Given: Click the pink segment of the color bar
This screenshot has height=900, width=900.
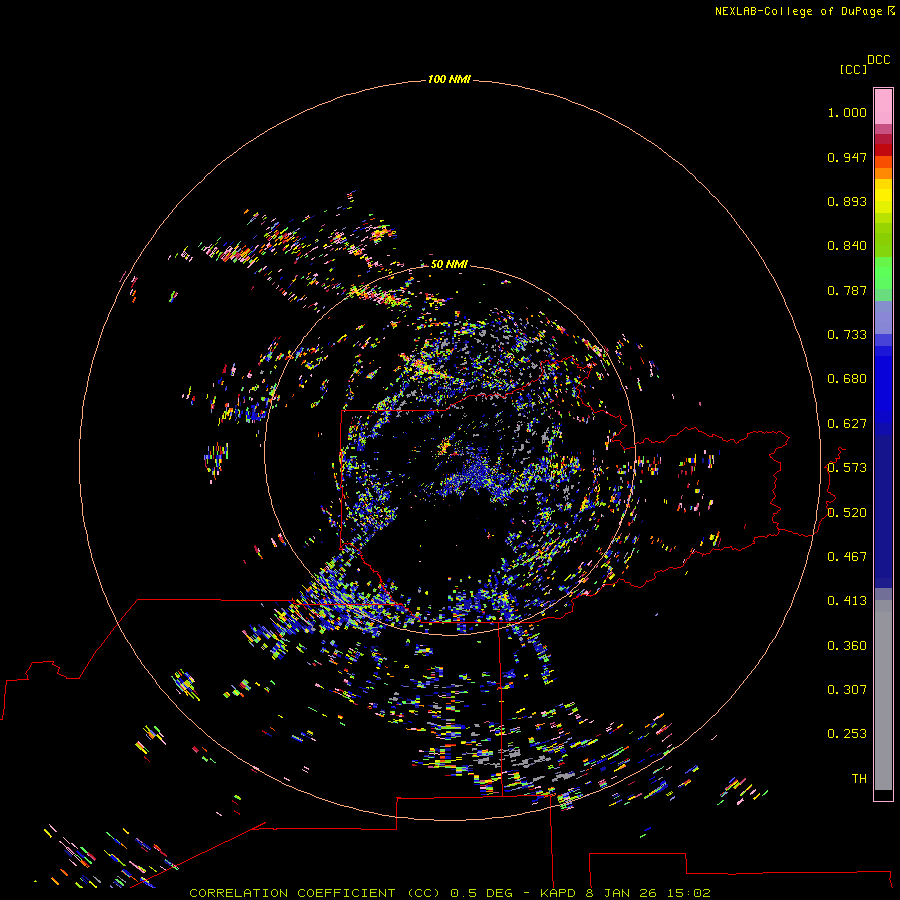Looking at the screenshot, I should coord(883,106).
